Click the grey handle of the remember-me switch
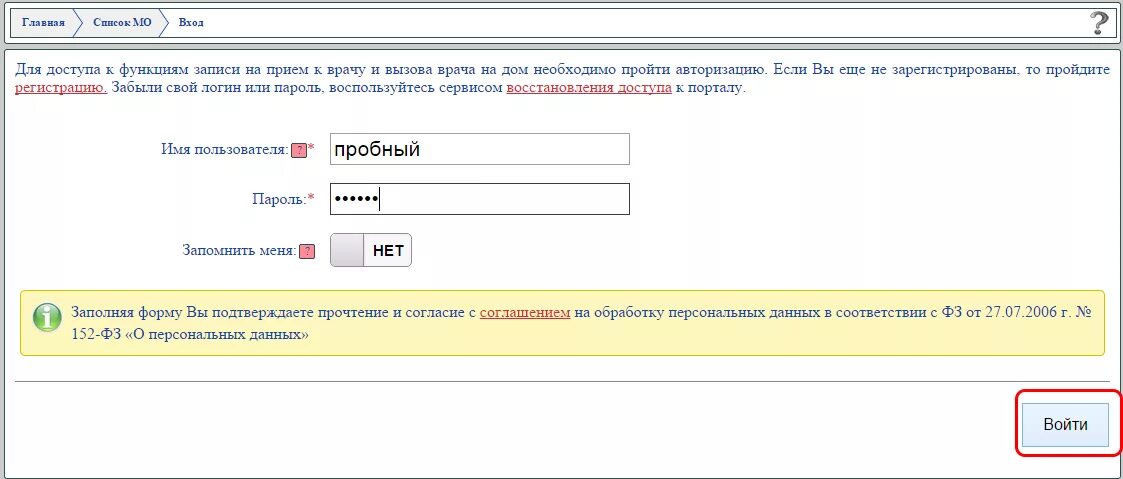Screen dimensions: 1123x479 [347, 251]
